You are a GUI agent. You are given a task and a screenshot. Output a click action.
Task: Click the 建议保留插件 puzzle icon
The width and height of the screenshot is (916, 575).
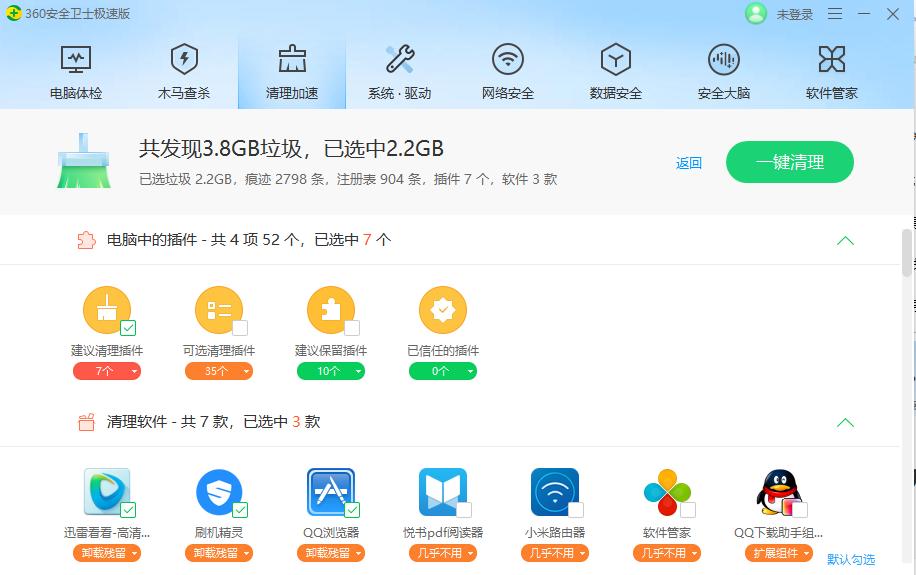pos(331,310)
